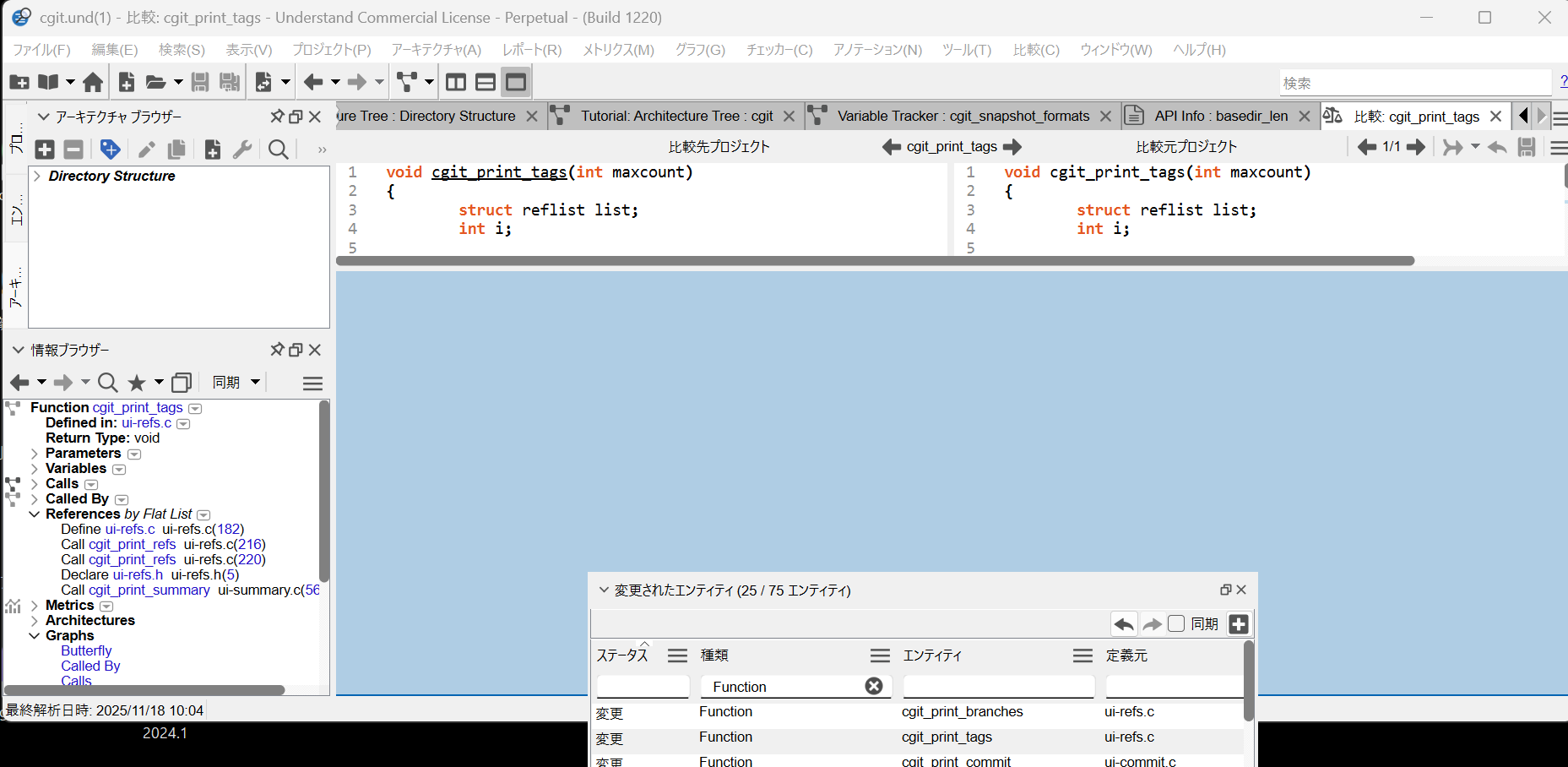
Task: Click the cgit_print_summary call reference link
Action: click(149, 590)
